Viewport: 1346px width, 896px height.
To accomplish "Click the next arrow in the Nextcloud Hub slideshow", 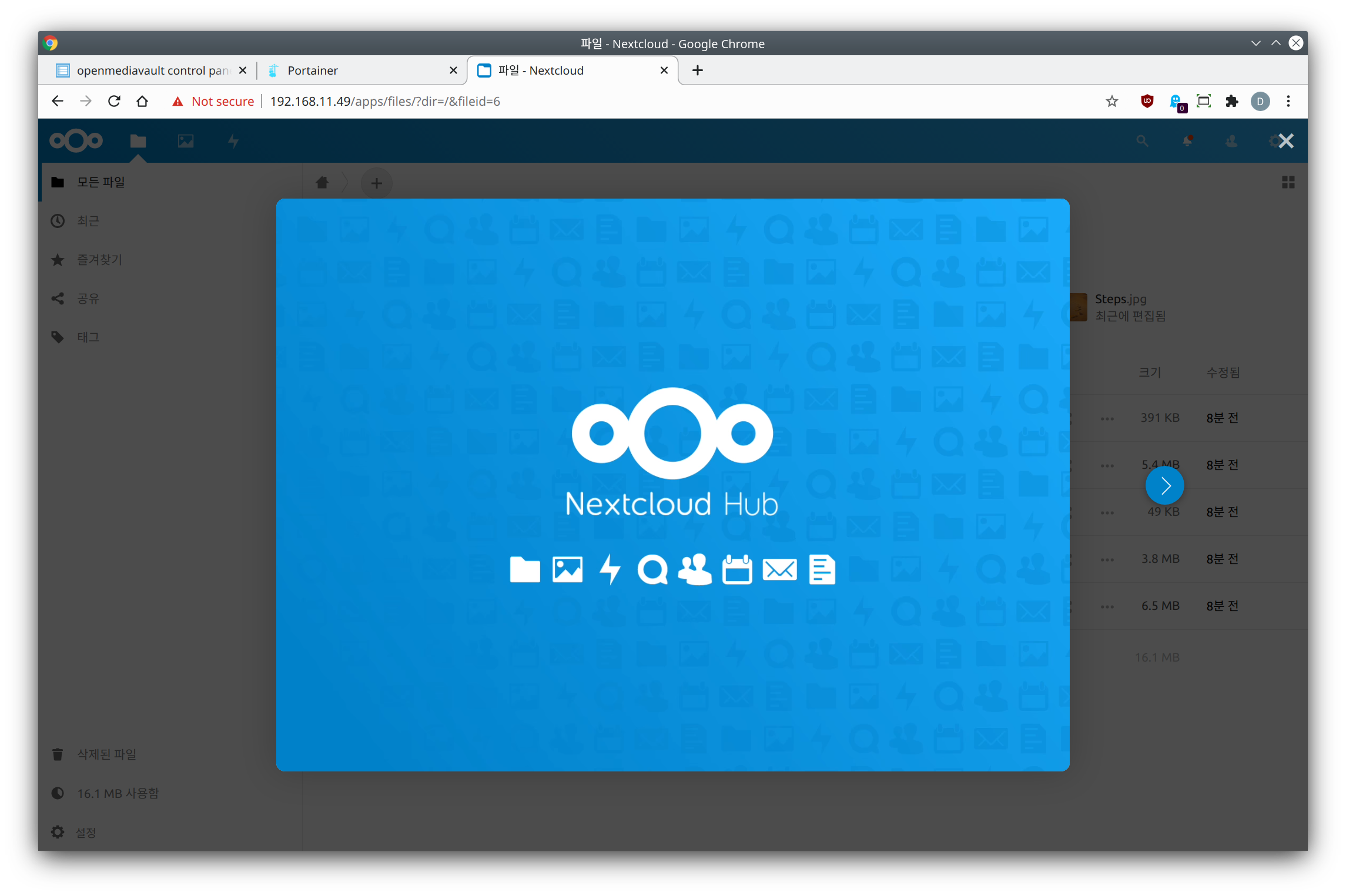I will [x=1164, y=485].
